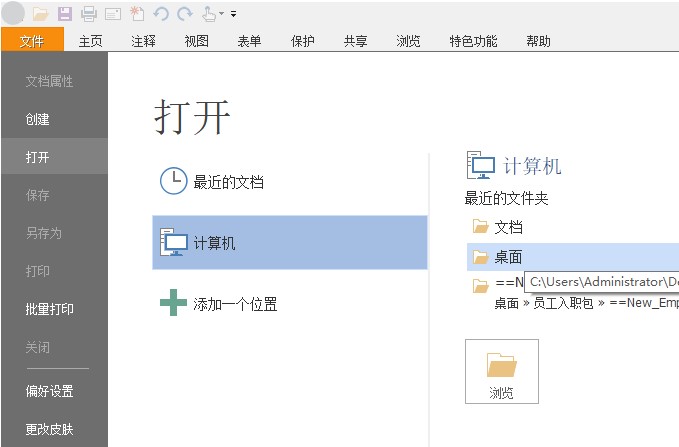Click the Undo arrow icon
Image resolution: width=679 pixels, height=447 pixels.
pos(161,14)
